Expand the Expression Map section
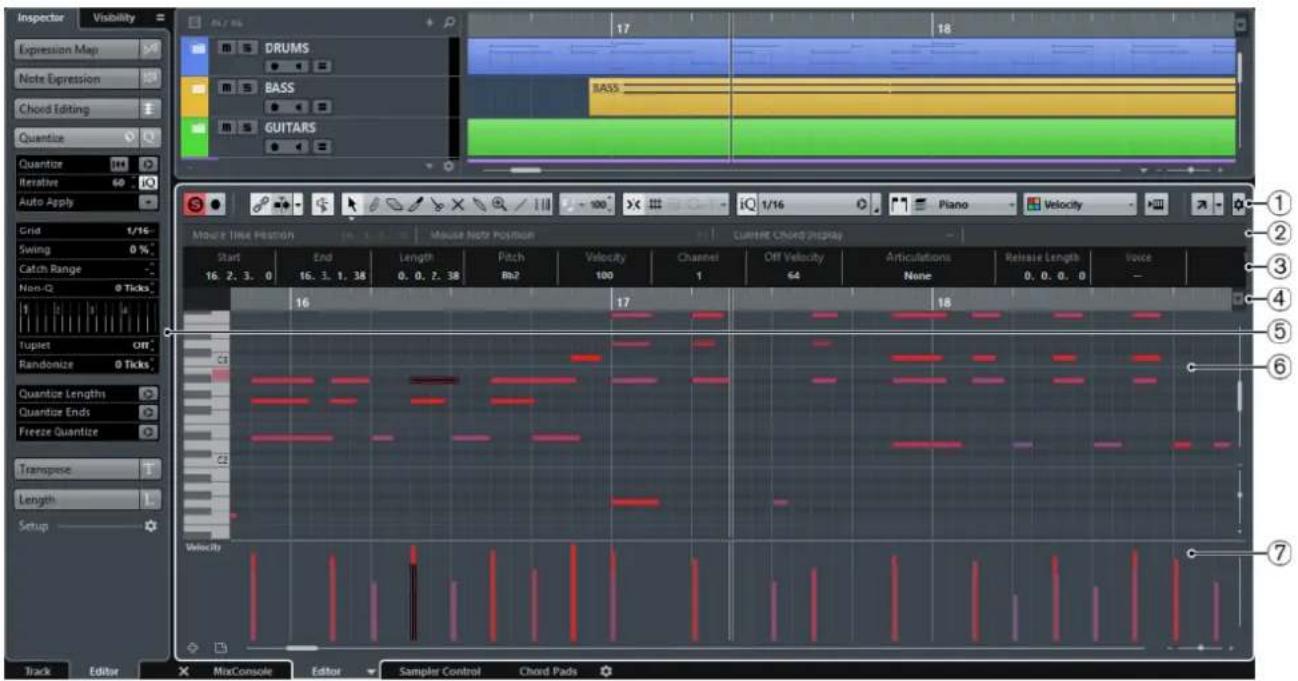This screenshot has width=1298, height=681. tap(87, 48)
